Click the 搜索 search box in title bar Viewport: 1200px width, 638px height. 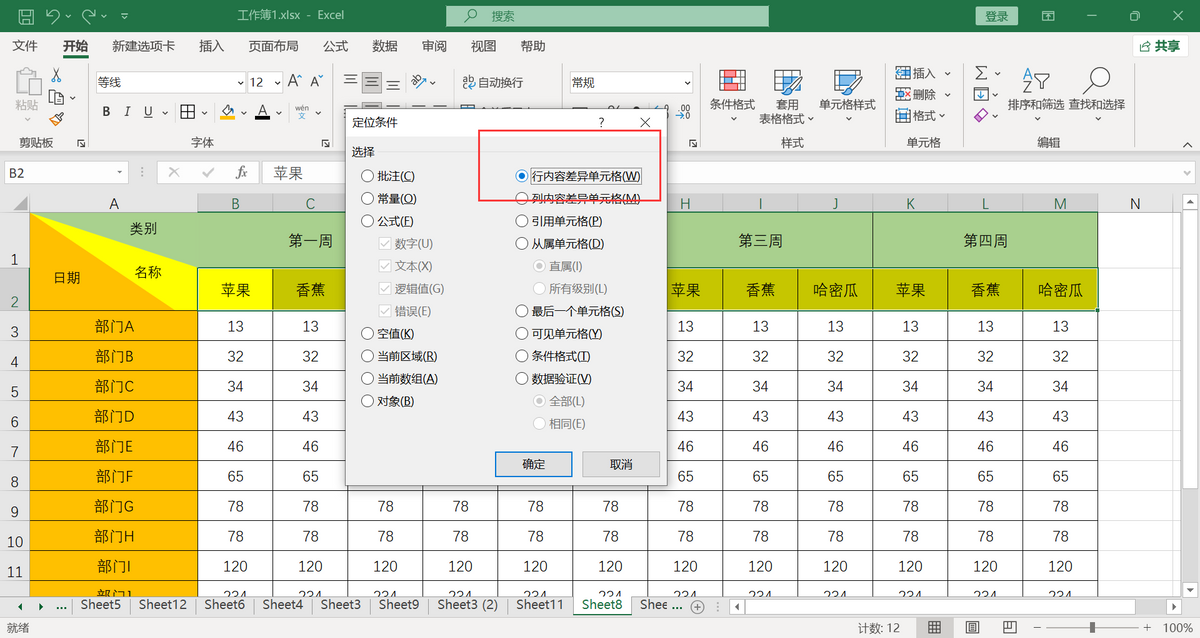[607, 16]
